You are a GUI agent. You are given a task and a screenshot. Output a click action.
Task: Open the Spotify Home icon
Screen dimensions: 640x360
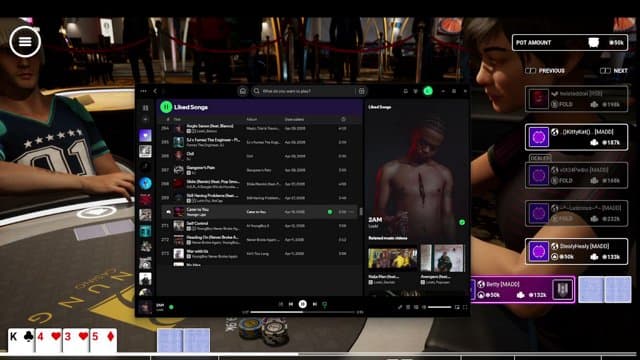242,91
